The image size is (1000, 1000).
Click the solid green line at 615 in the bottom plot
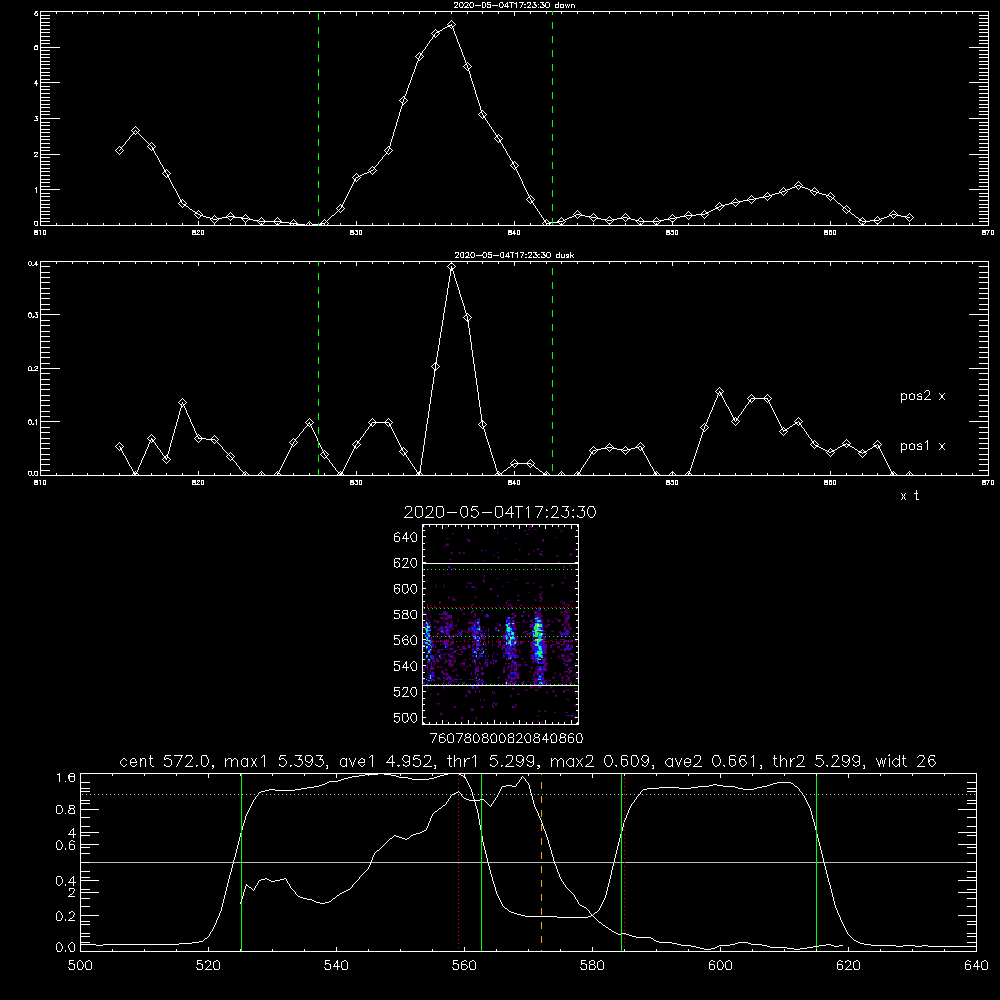pos(816,862)
